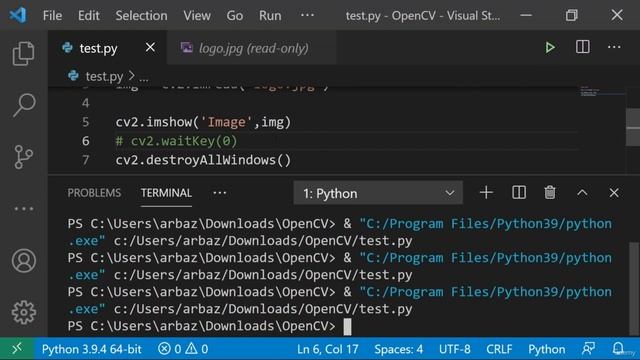The height and width of the screenshot is (360, 640).
Task: Split the editor to the right
Action: [x=582, y=47]
